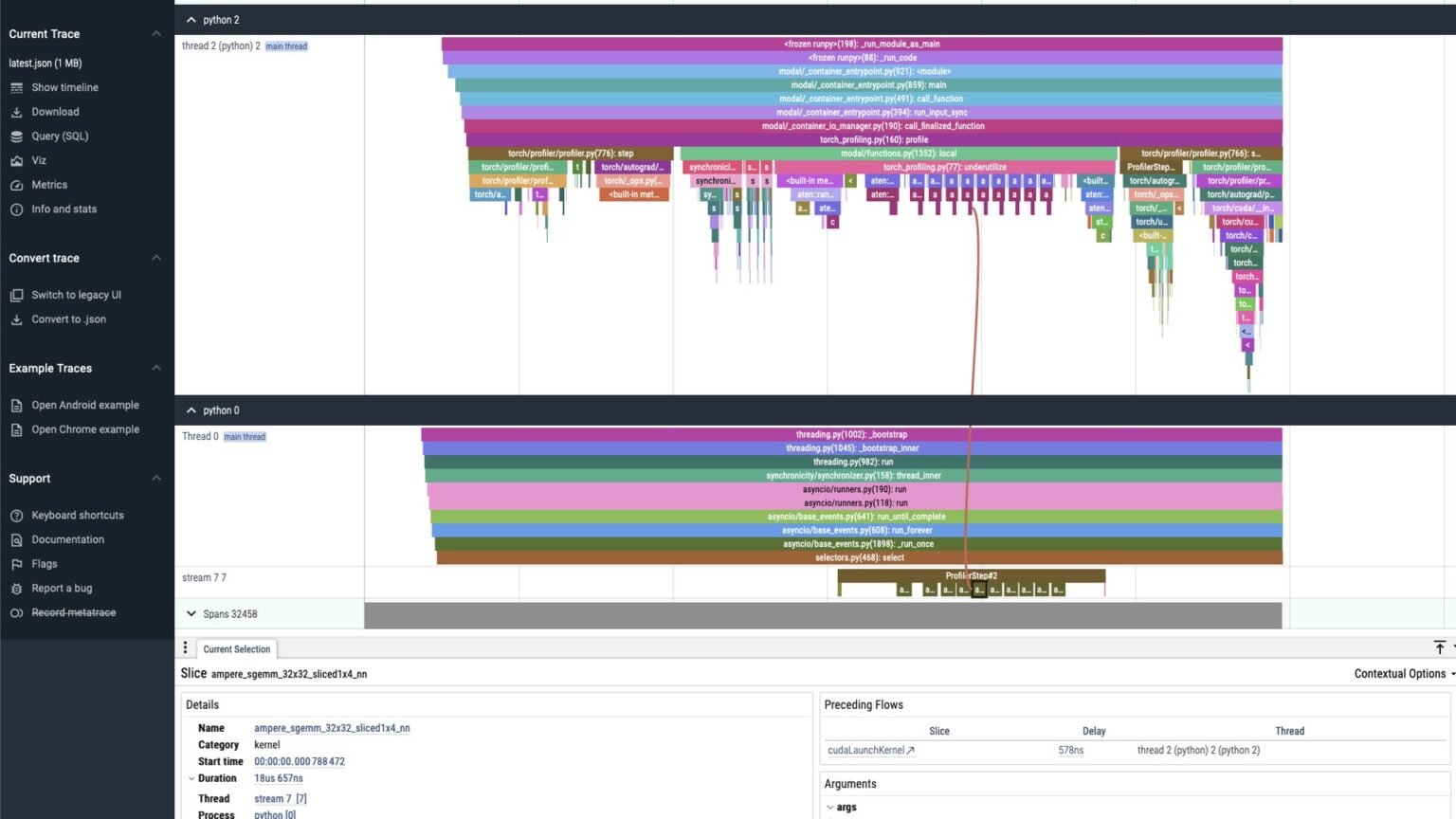1456x819 pixels.
Task: Select the torch/profiler/profiler.py(776): step slice
Action: [571, 154]
